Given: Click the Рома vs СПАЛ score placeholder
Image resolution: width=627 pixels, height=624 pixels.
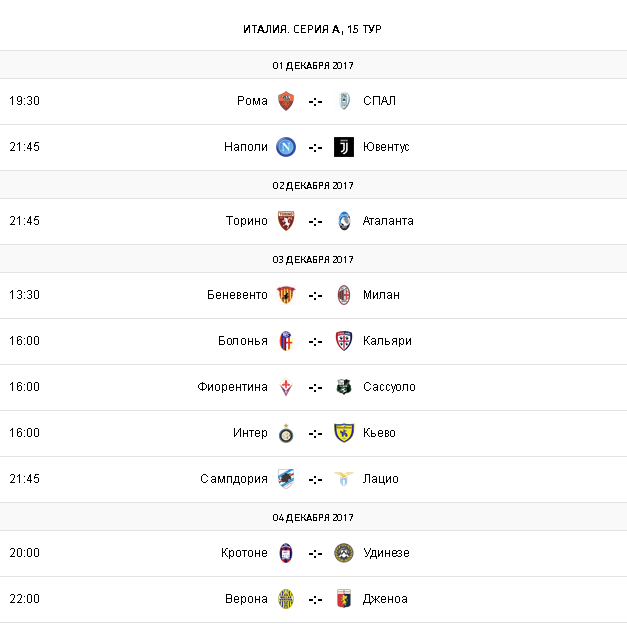Looking at the screenshot, I should click(315, 101).
